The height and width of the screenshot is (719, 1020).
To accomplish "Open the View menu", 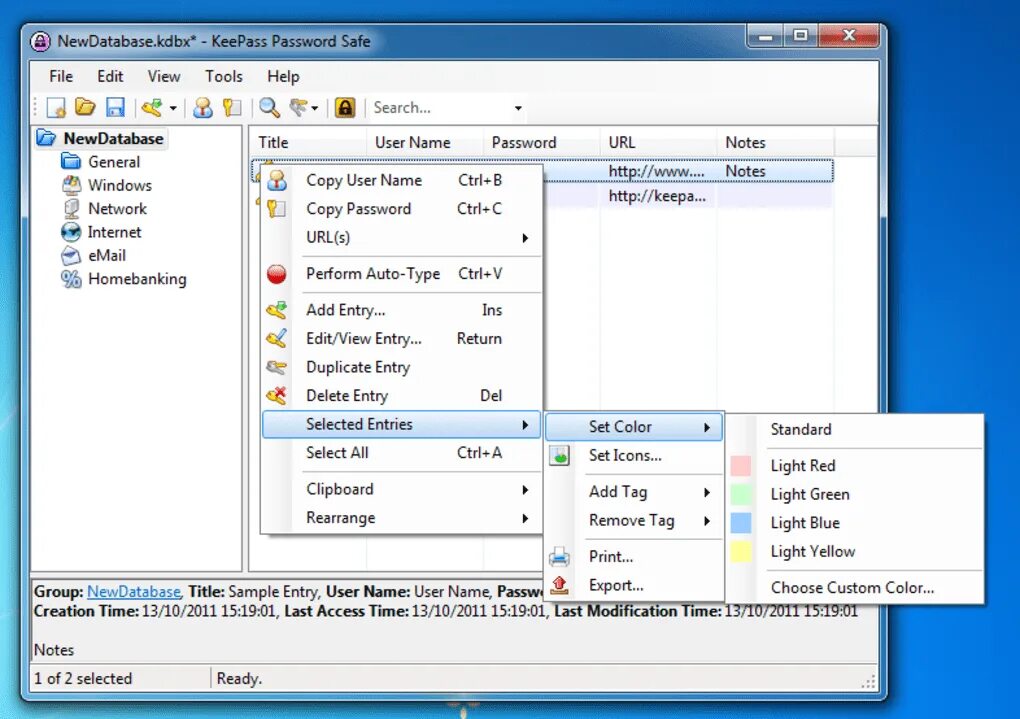I will click(164, 76).
